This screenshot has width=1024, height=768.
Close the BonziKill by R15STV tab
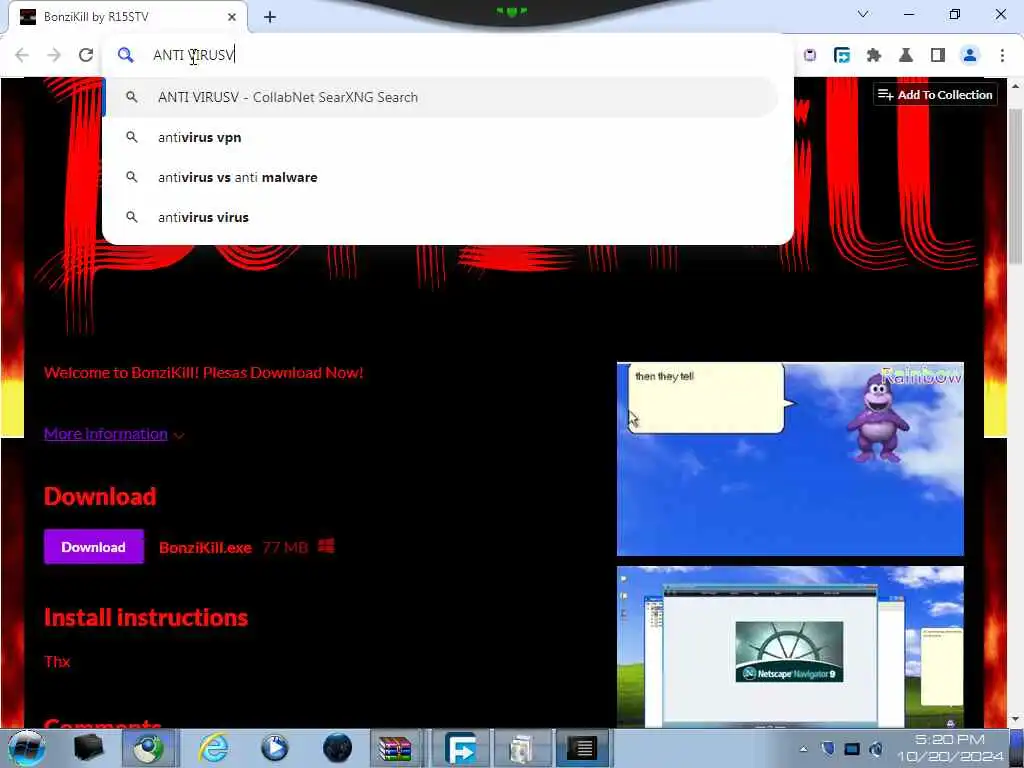point(232,17)
